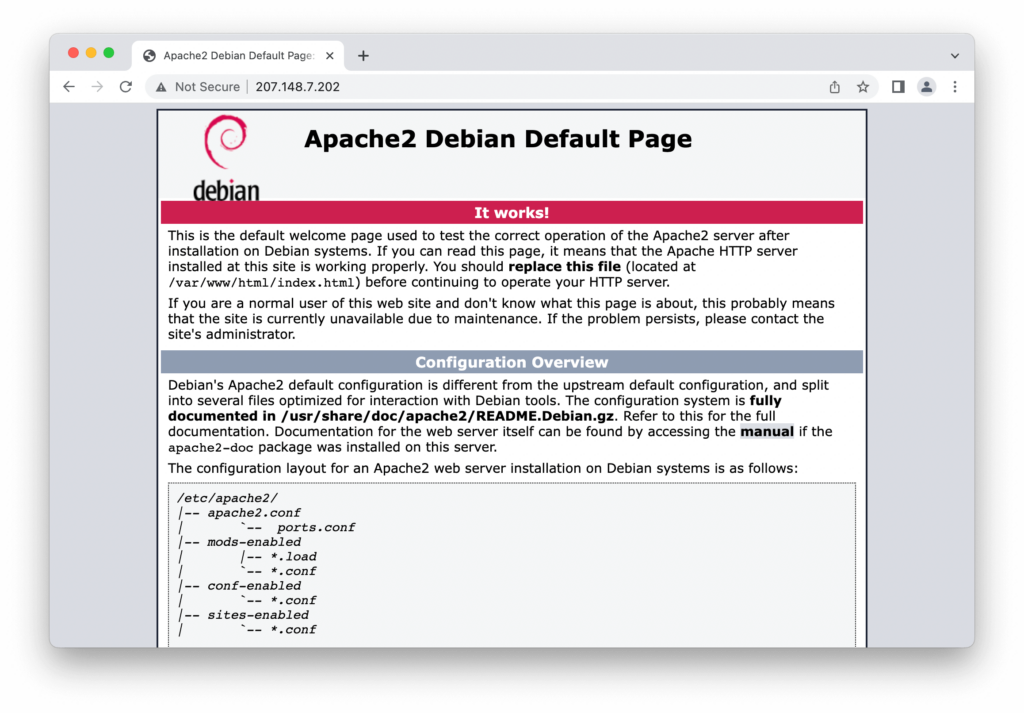Share this page via share icon

click(x=835, y=87)
